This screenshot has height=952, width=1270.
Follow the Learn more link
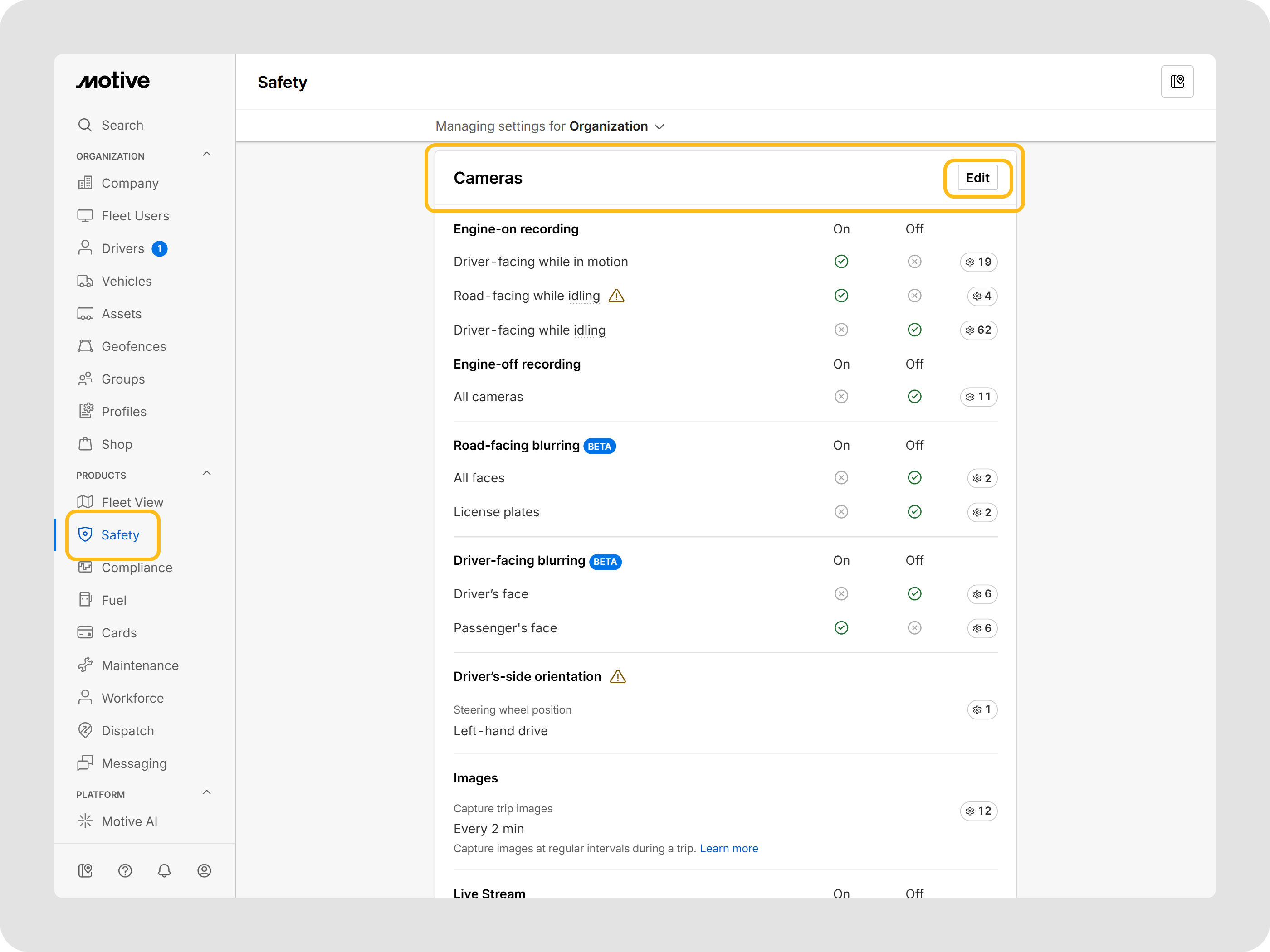click(x=728, y=848)
